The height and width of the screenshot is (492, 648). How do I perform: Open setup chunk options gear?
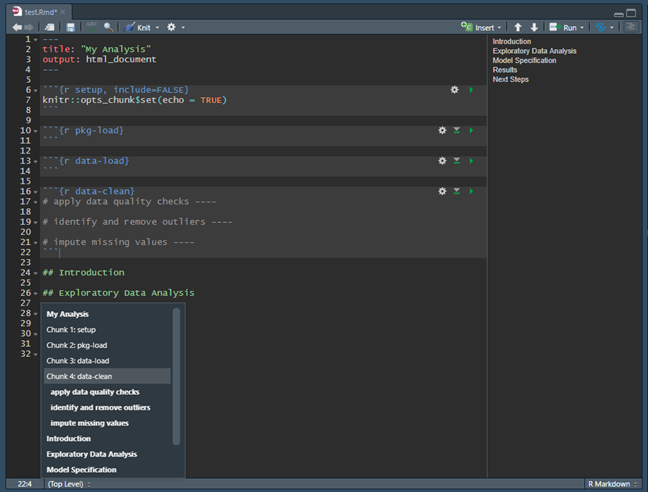tap(454, 90)
